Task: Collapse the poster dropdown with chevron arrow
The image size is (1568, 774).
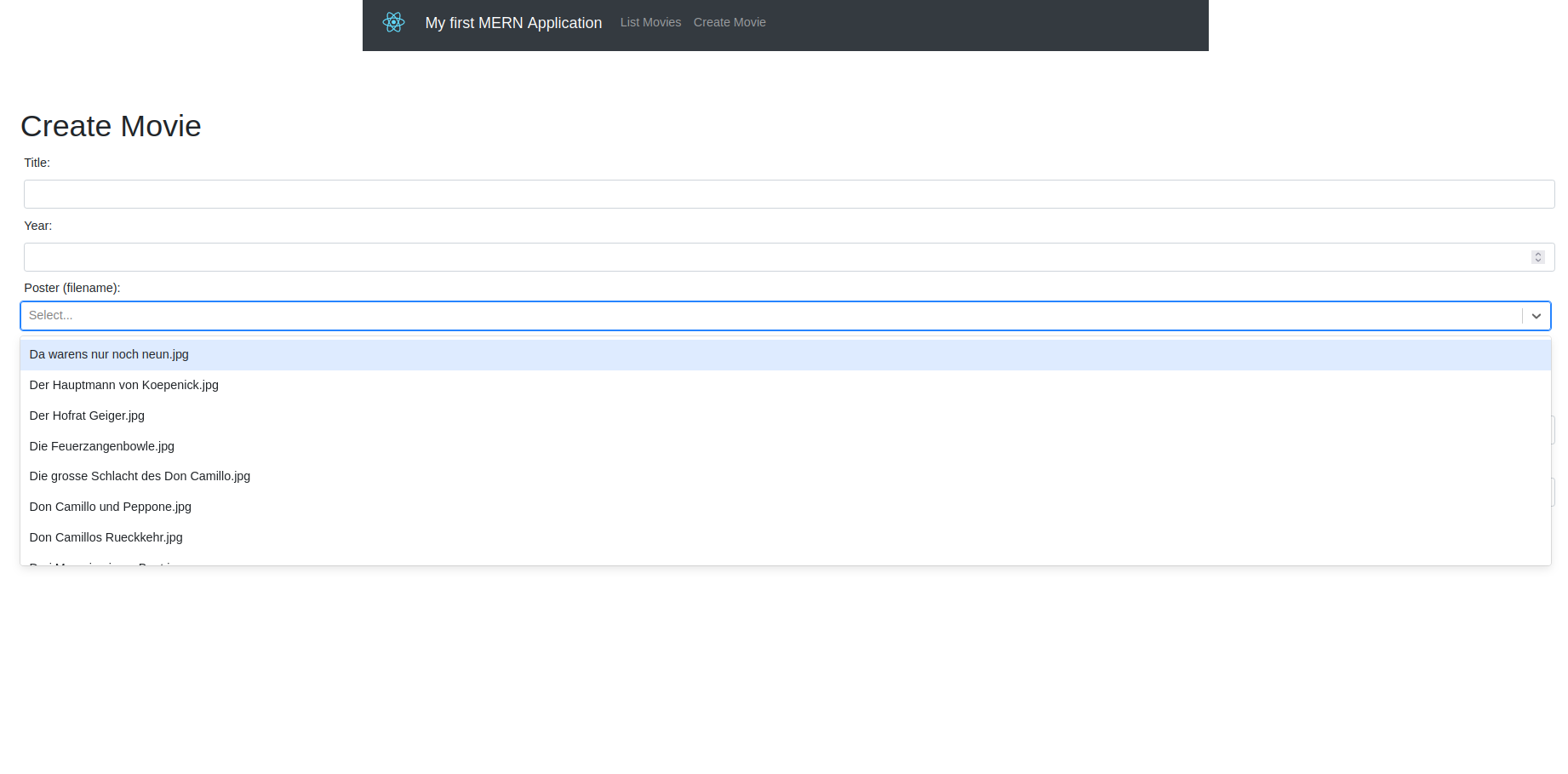Action: click(1537, 316)
